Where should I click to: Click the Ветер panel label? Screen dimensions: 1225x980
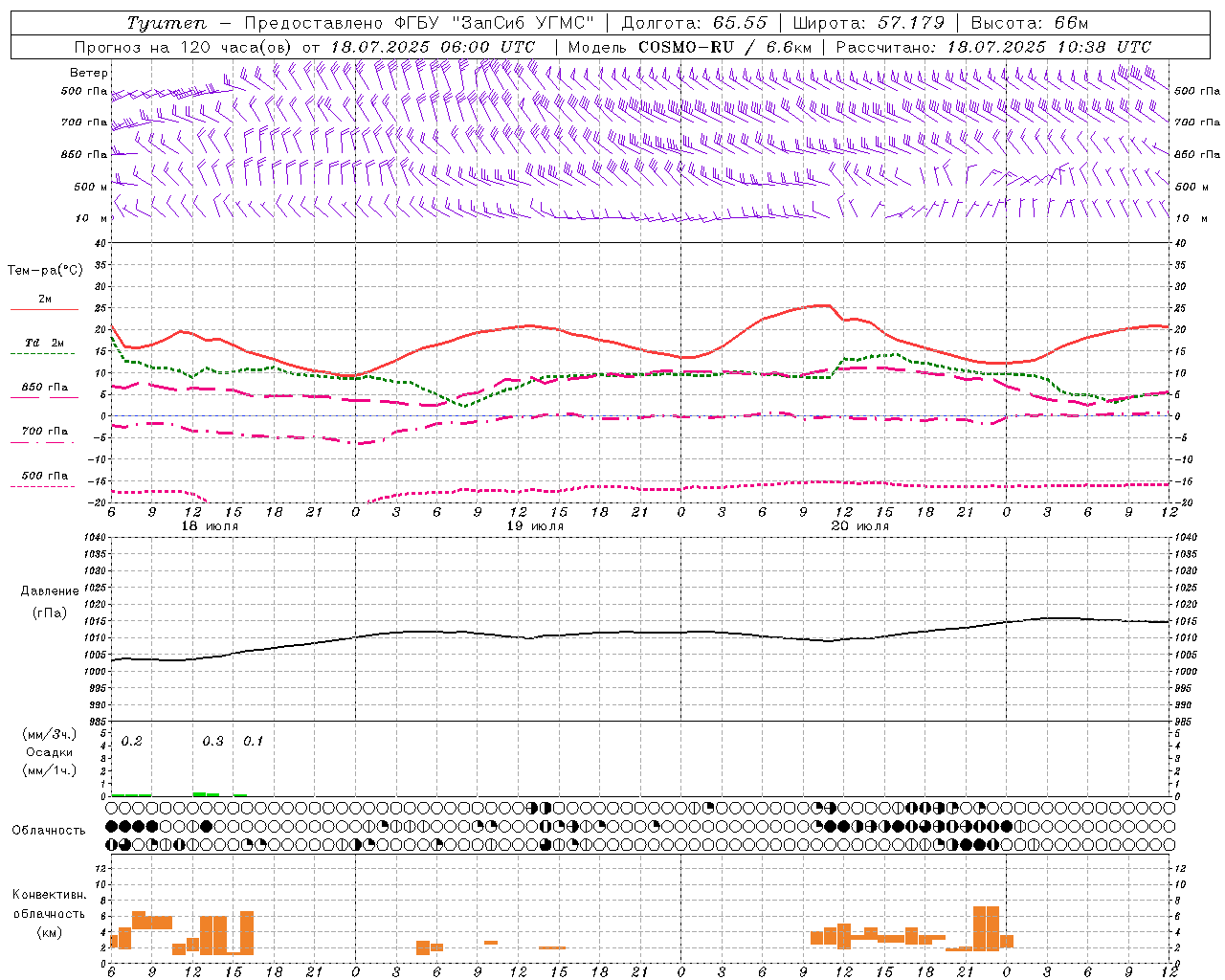pos(89,73)
